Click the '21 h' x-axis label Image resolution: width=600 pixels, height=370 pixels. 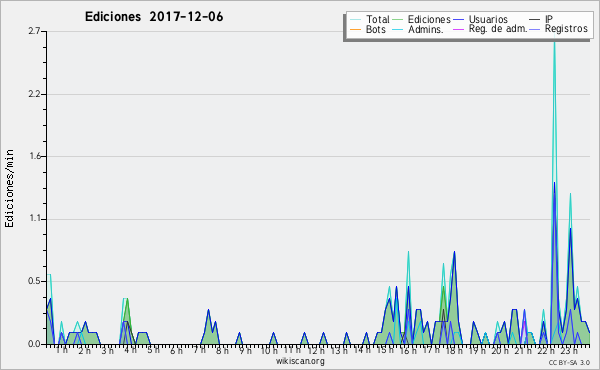click(523, 350)
